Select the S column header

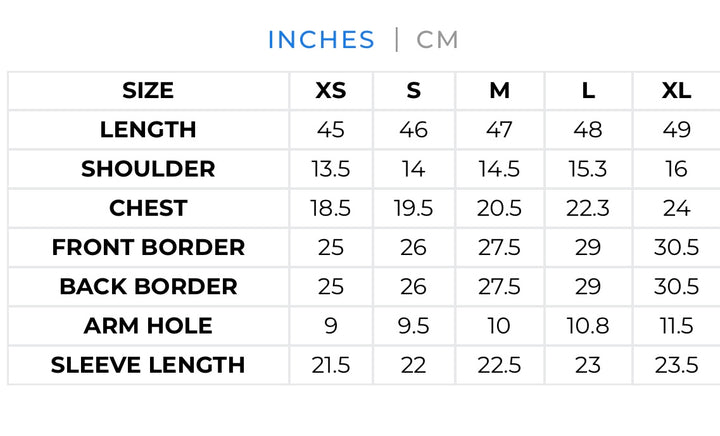[x=414, y=90]
